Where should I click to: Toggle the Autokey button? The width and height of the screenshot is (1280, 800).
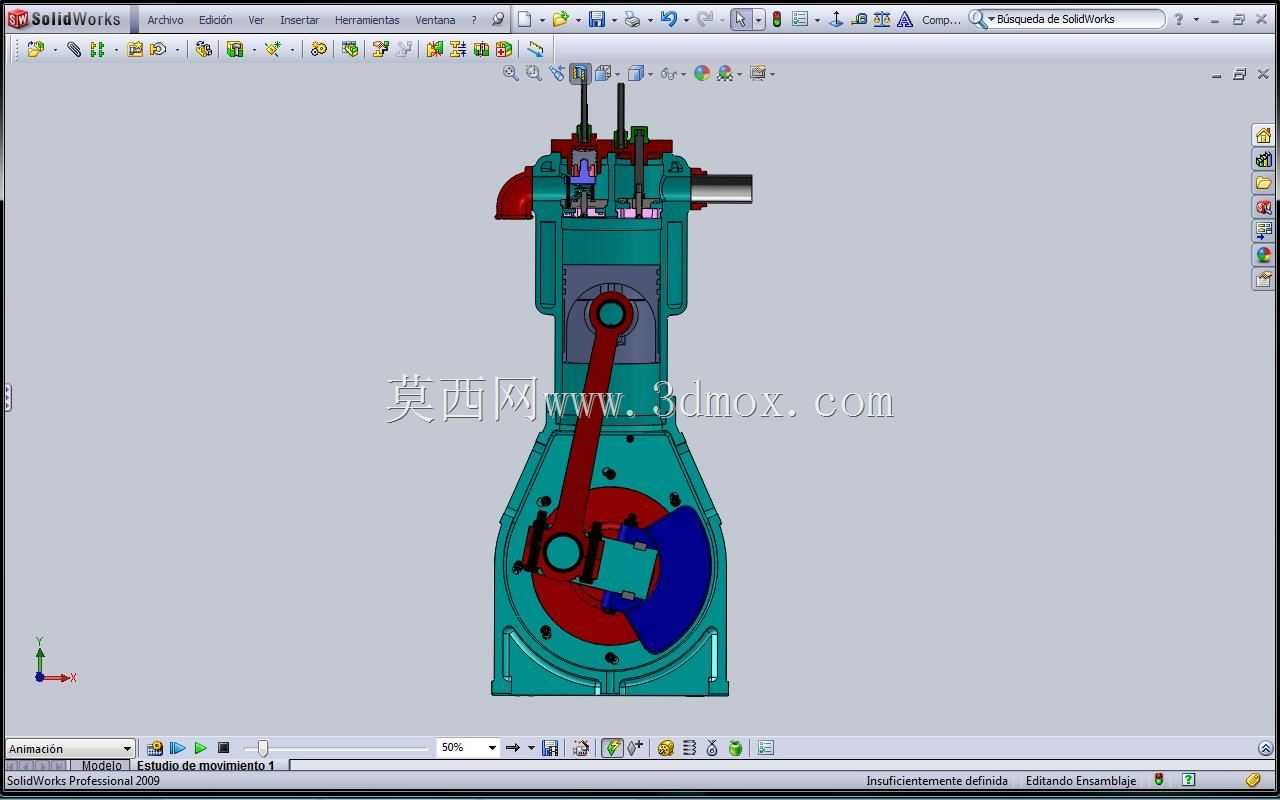point(612,748)
